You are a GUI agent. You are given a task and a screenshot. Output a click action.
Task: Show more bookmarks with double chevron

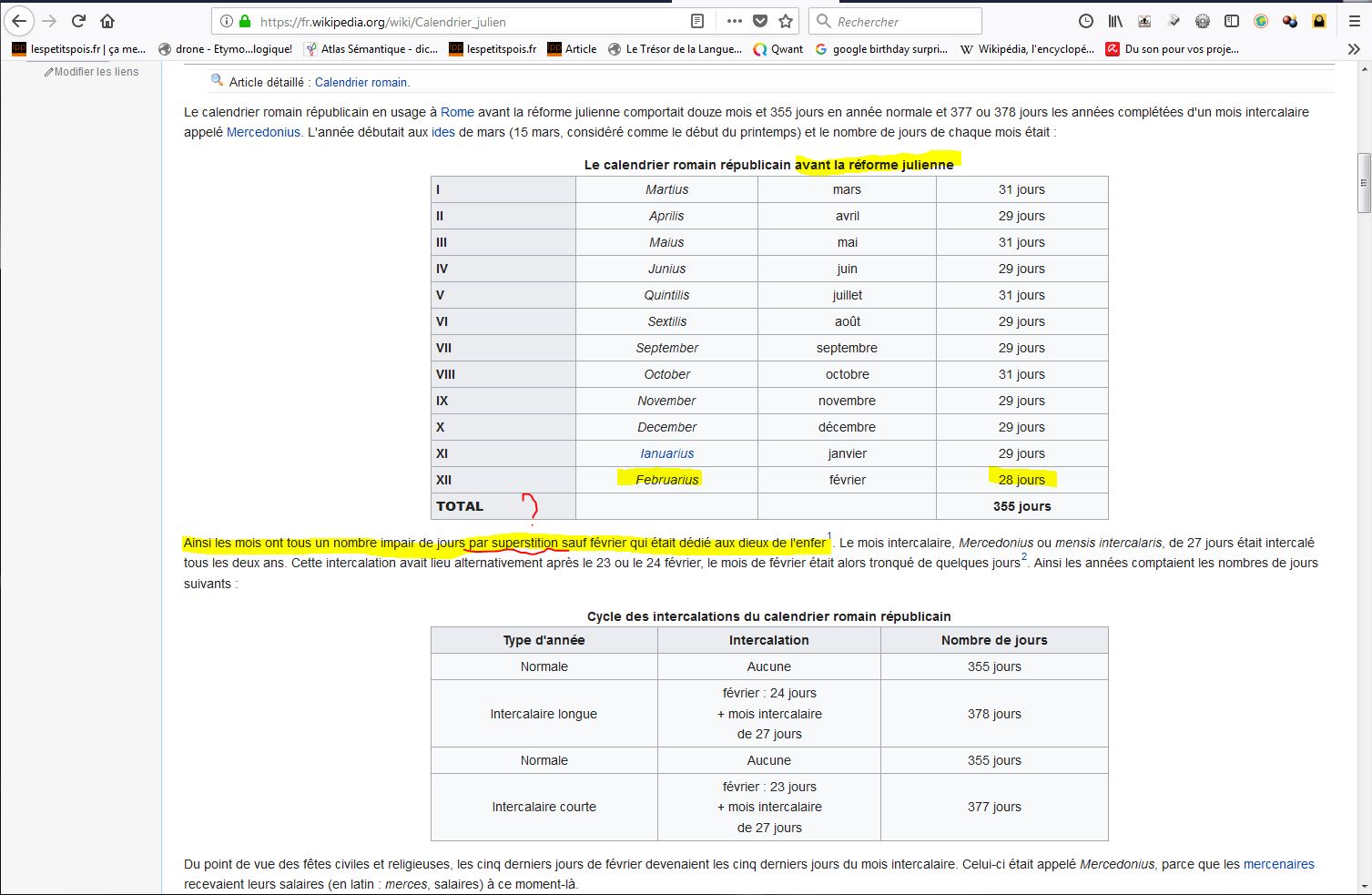[x=1354, y=49]
